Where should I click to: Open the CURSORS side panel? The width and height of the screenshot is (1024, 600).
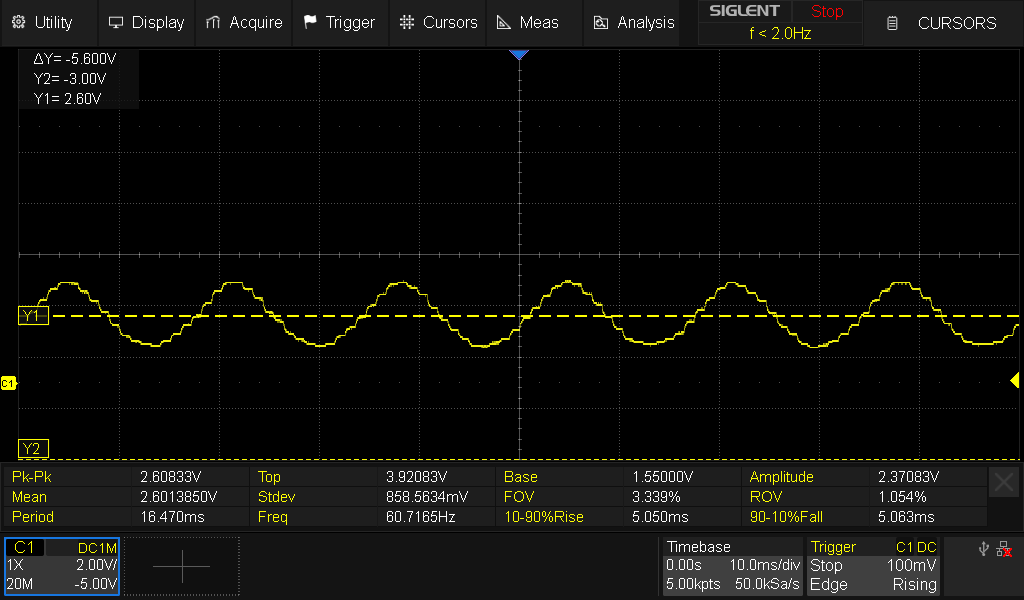[944, 23]
